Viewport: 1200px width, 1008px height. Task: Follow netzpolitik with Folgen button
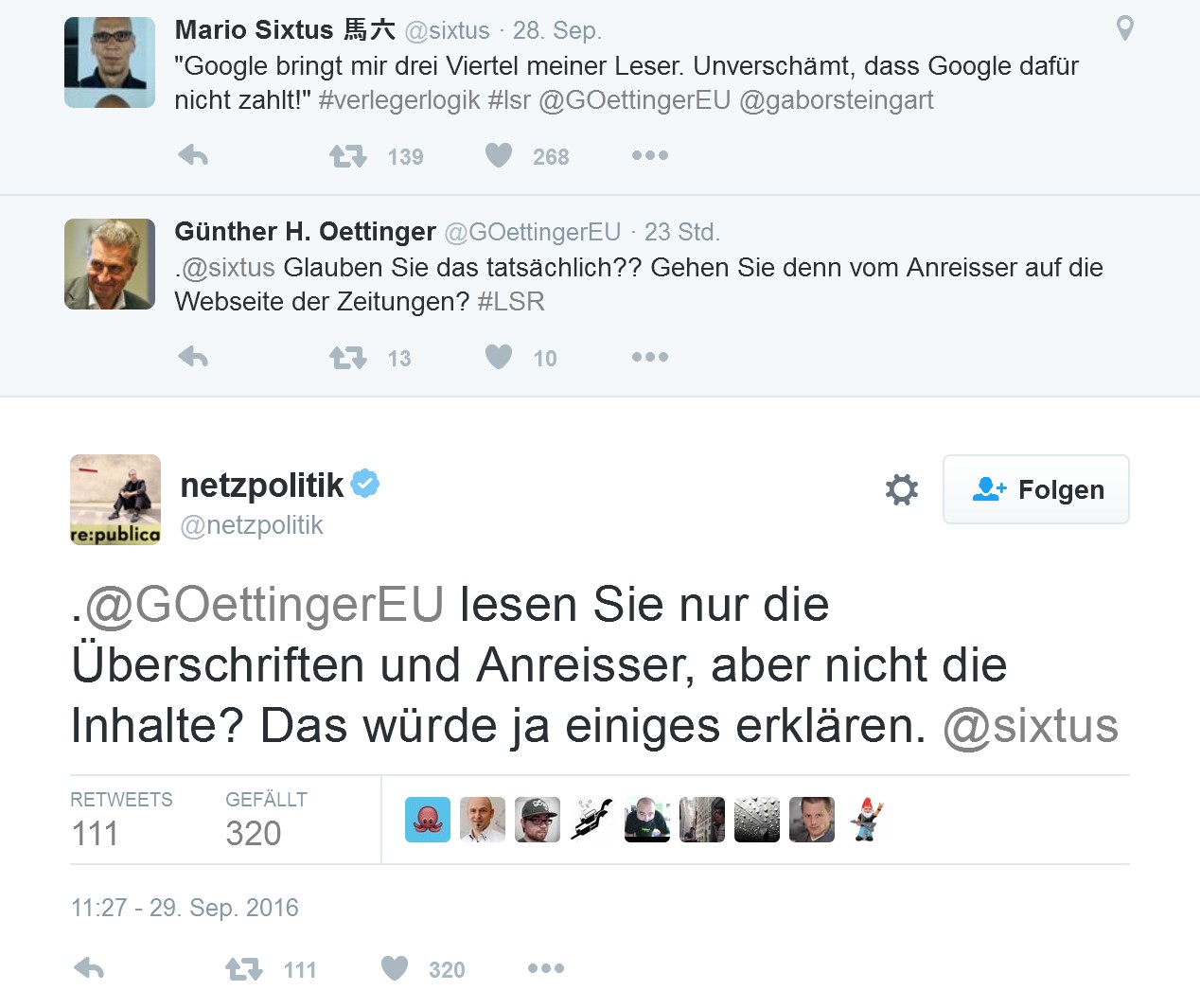[1036, 489]
